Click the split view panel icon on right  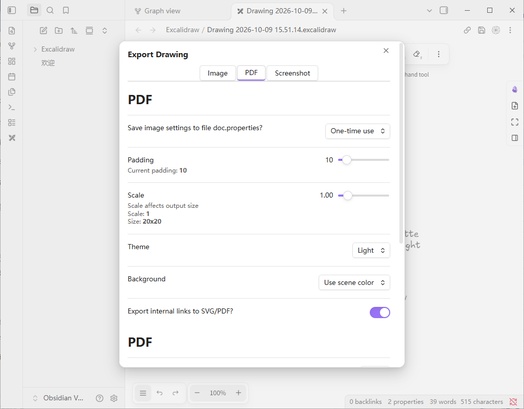point(515,138)
